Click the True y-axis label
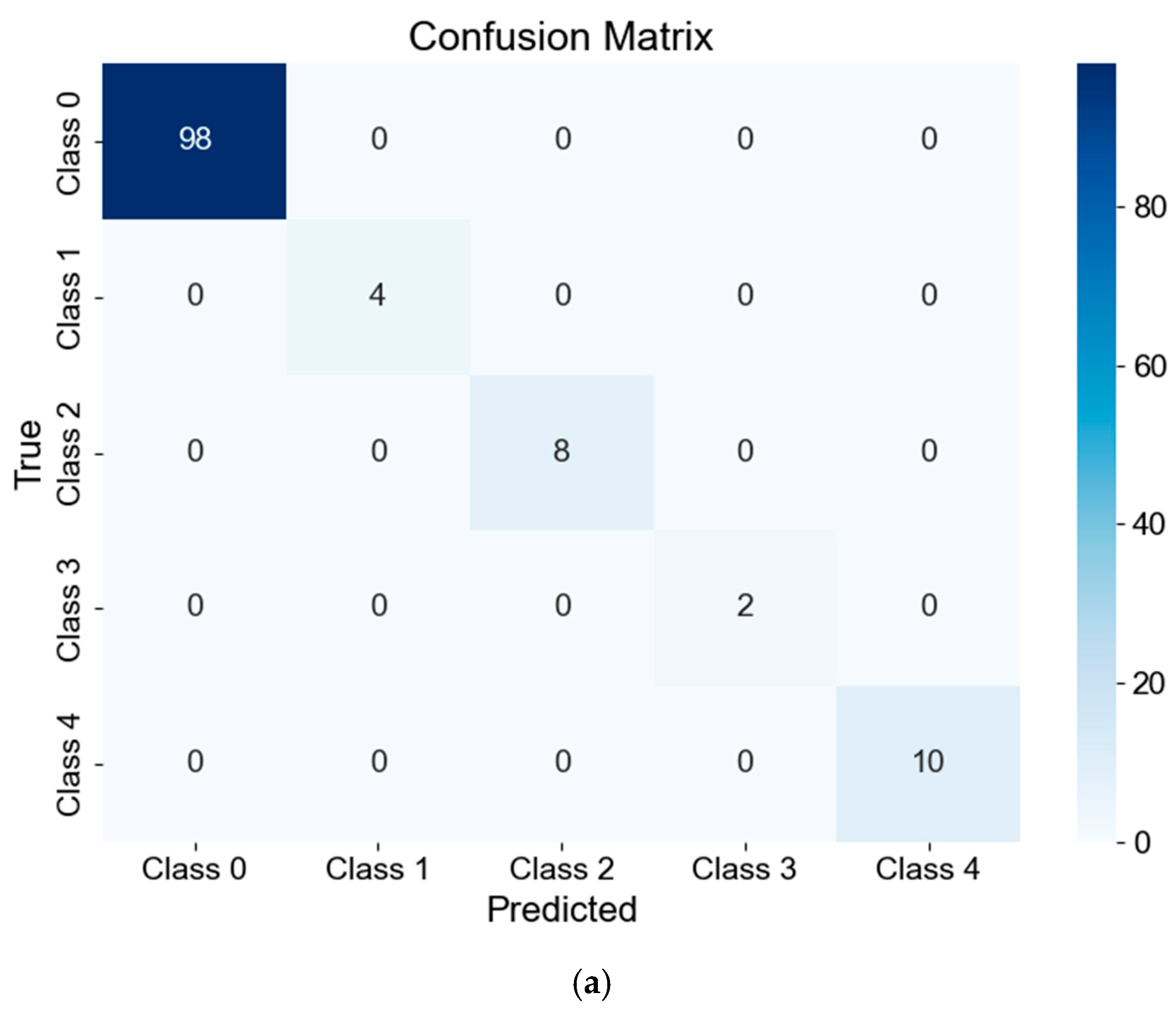 click(x=28, y=454)
